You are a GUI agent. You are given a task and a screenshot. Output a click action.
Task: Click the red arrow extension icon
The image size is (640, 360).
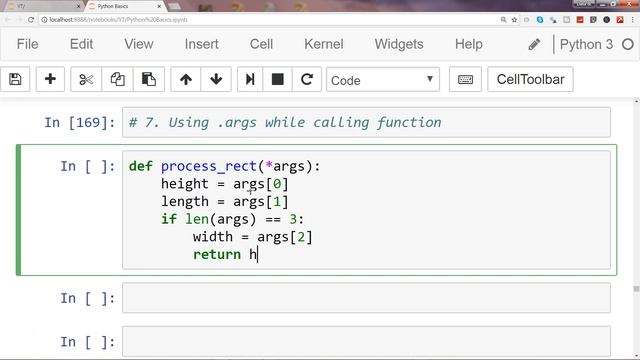(x=620, y=20)
